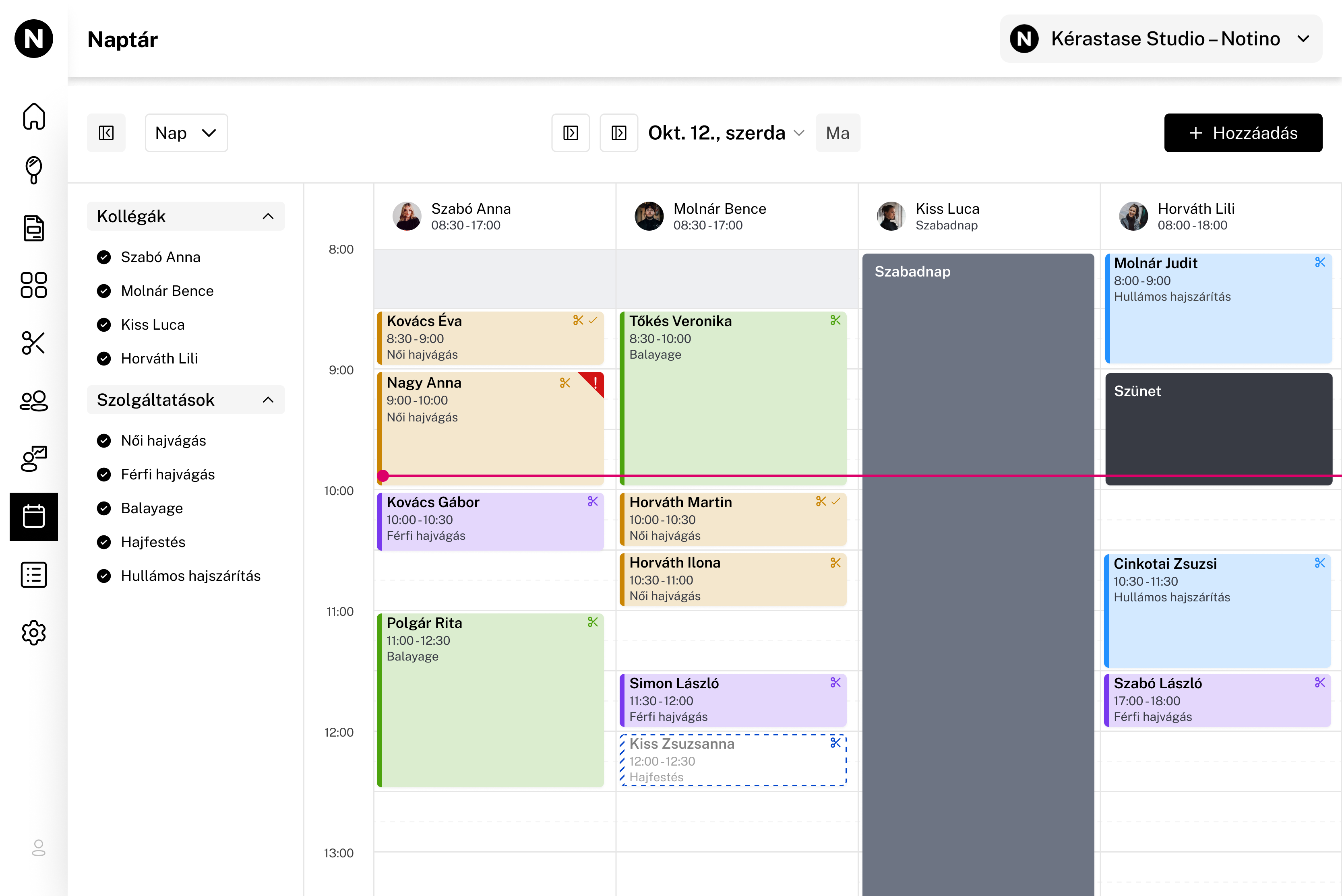The width and height of the screenshot is (1342, 896).
Task: Click scissors icon on Szabó László appointment
Action: coord(1320,682)
